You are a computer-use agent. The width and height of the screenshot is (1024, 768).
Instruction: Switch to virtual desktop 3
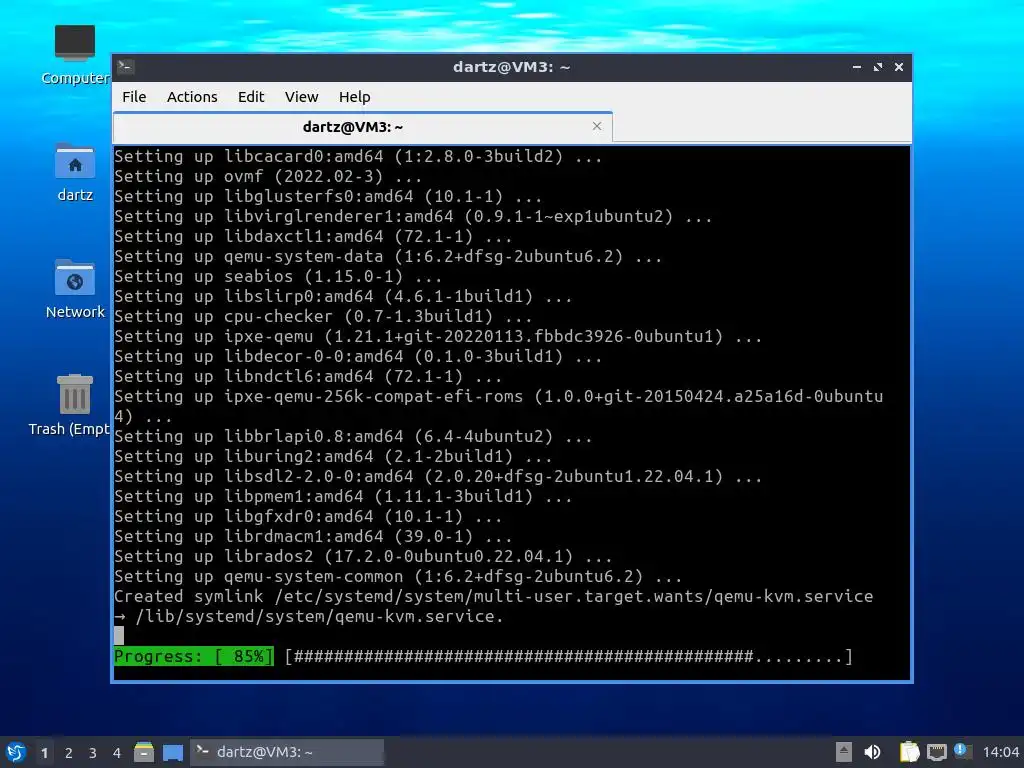(93, 753)
